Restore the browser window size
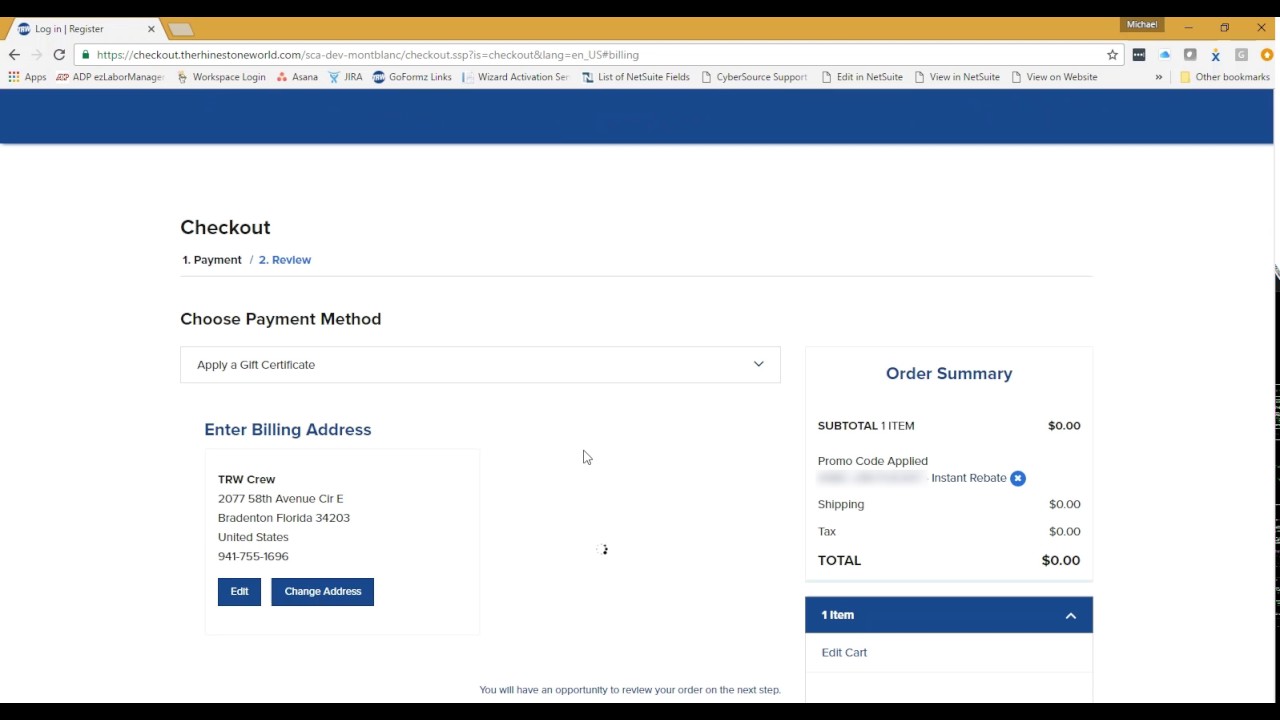Screen dimensions: 1280x720 coord(1224,28)
